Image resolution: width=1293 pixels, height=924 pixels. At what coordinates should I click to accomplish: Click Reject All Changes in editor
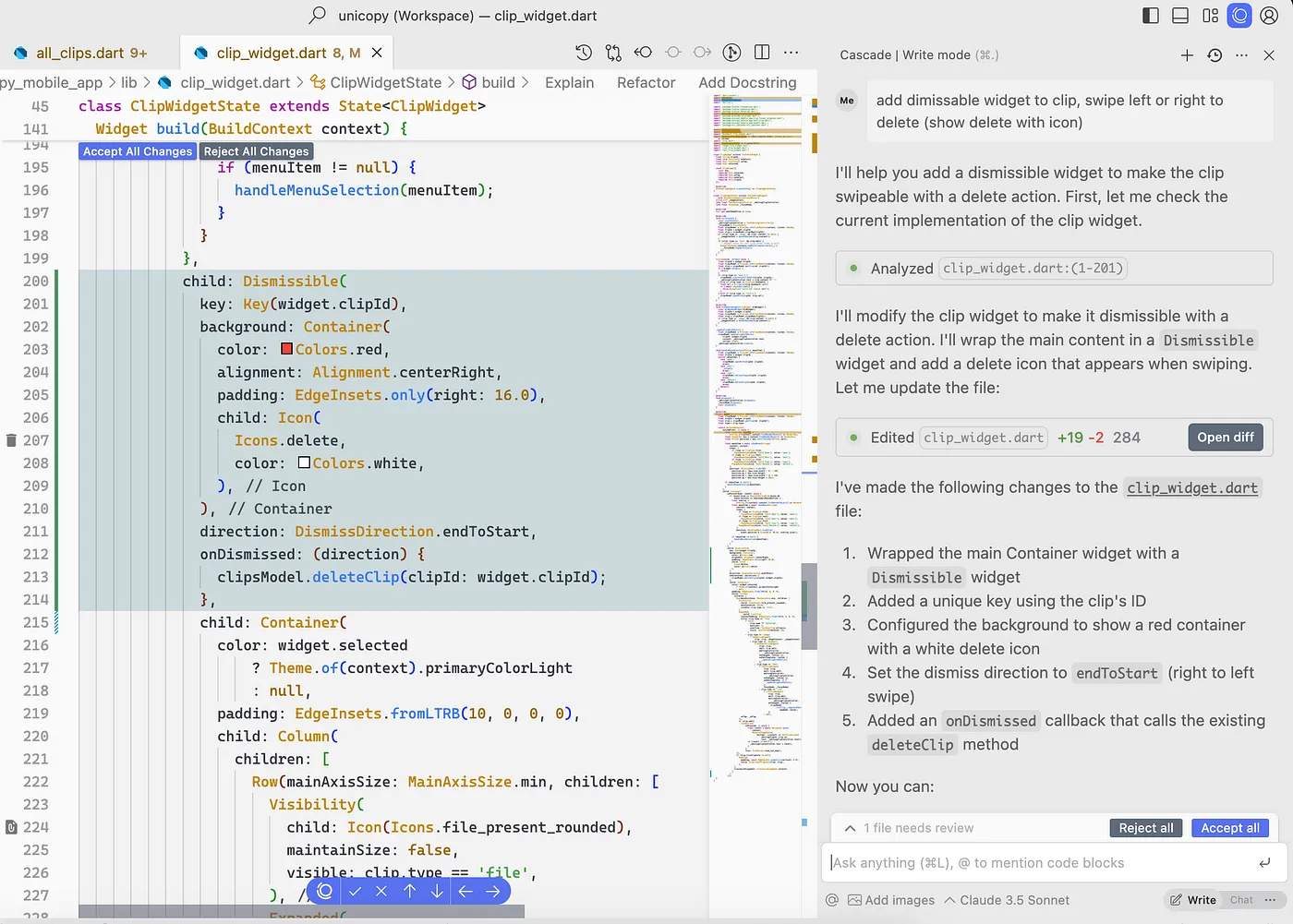[x=257, y=151]
